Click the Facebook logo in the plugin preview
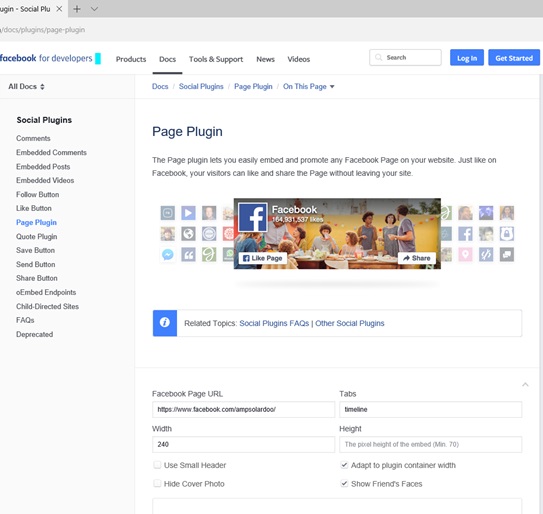 [x=252, y=217]
